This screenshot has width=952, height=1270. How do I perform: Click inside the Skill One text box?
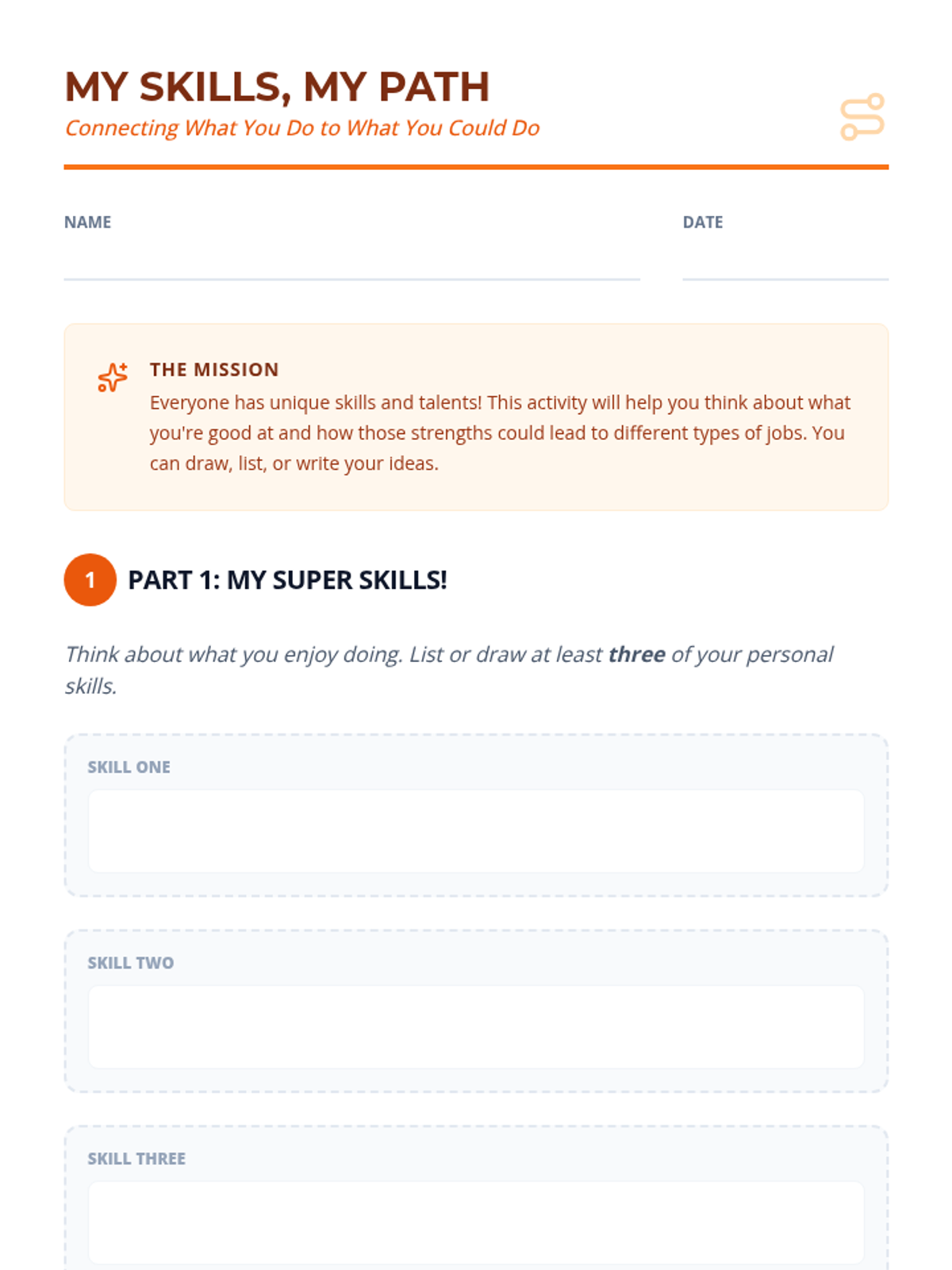click(476, 831)
